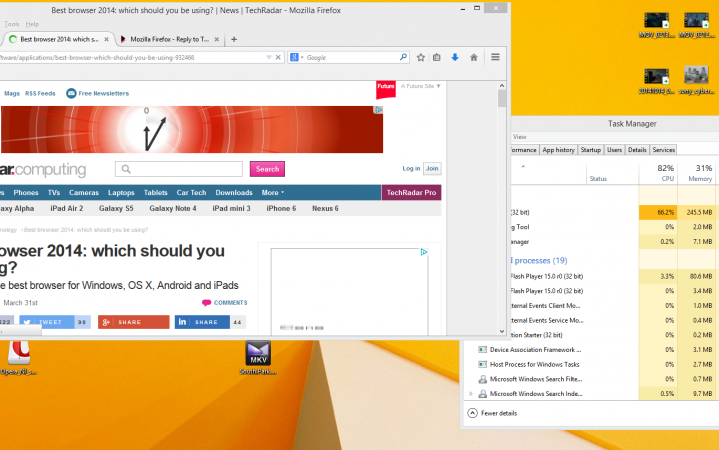Click the AdChoices icon on the red banner
Viewport: 719px width, 450px height.
(378, 110)
